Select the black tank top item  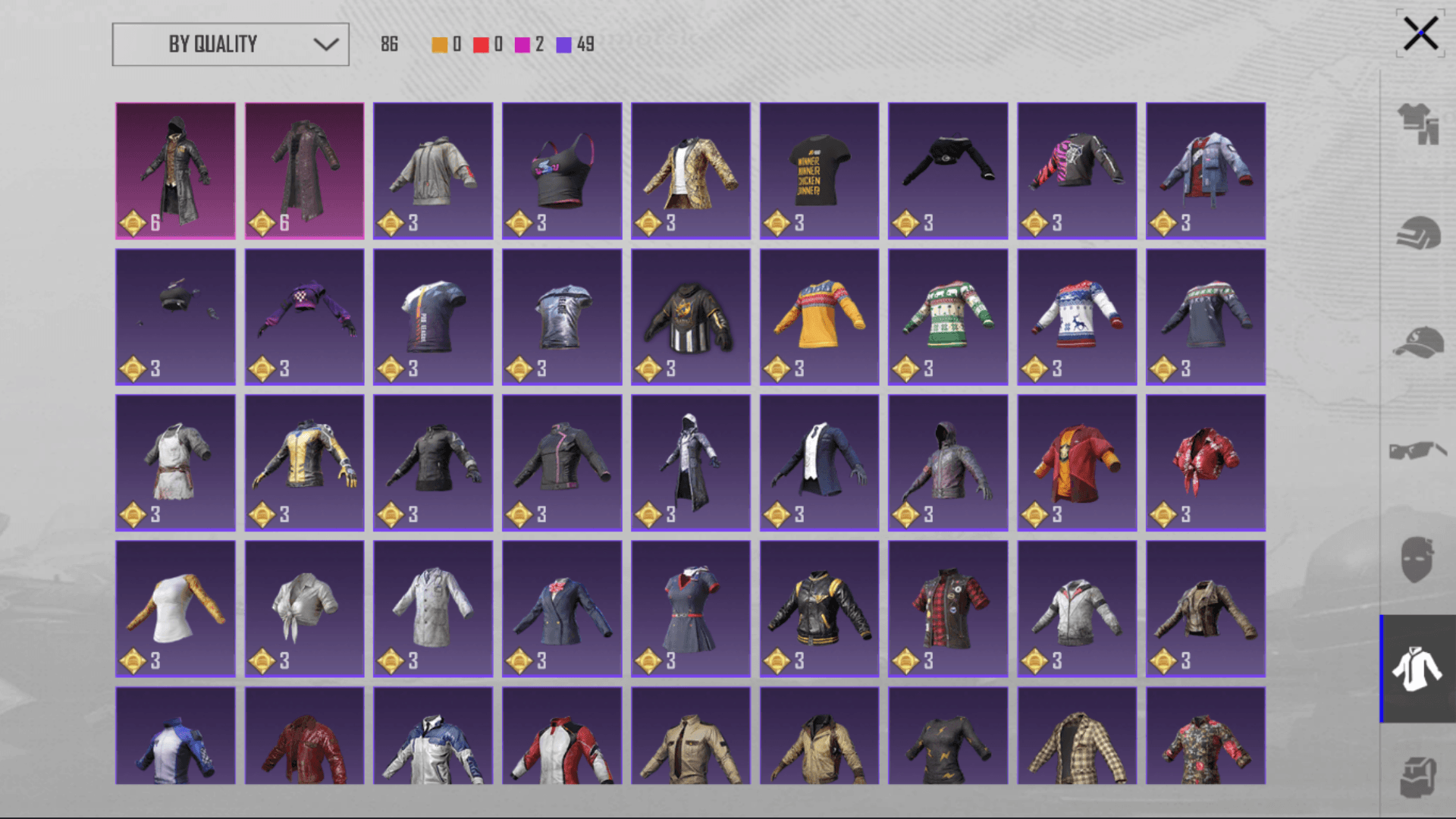(x=562, y=171)
